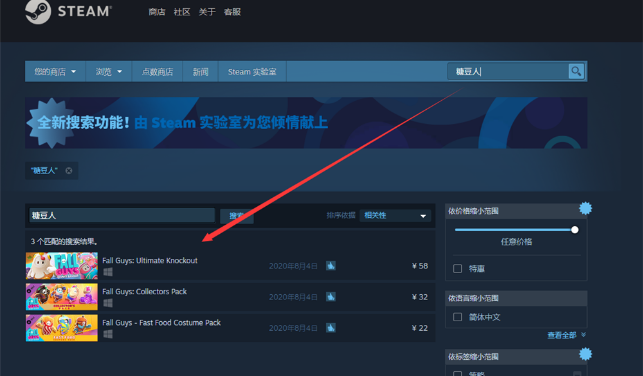Image resolution: width=643 pixels, height=376 pixels.
Task: Click the Steam logo
Action: tap(68, 11)
